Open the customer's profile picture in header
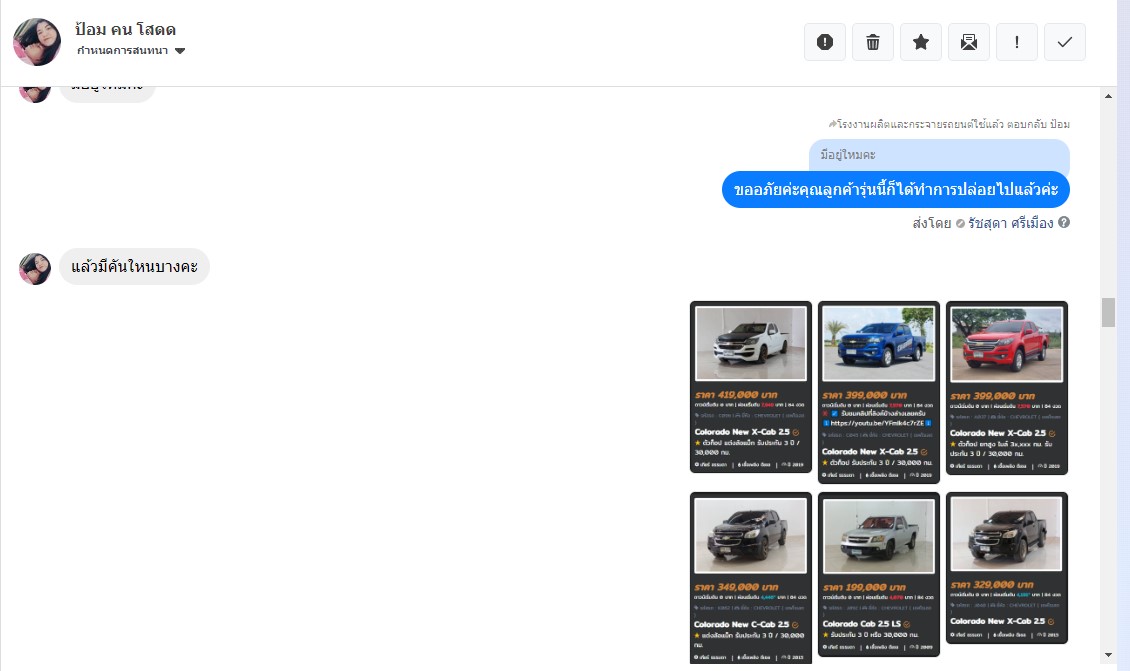Screen dimensions: 1130x671 tap(36, 42)
